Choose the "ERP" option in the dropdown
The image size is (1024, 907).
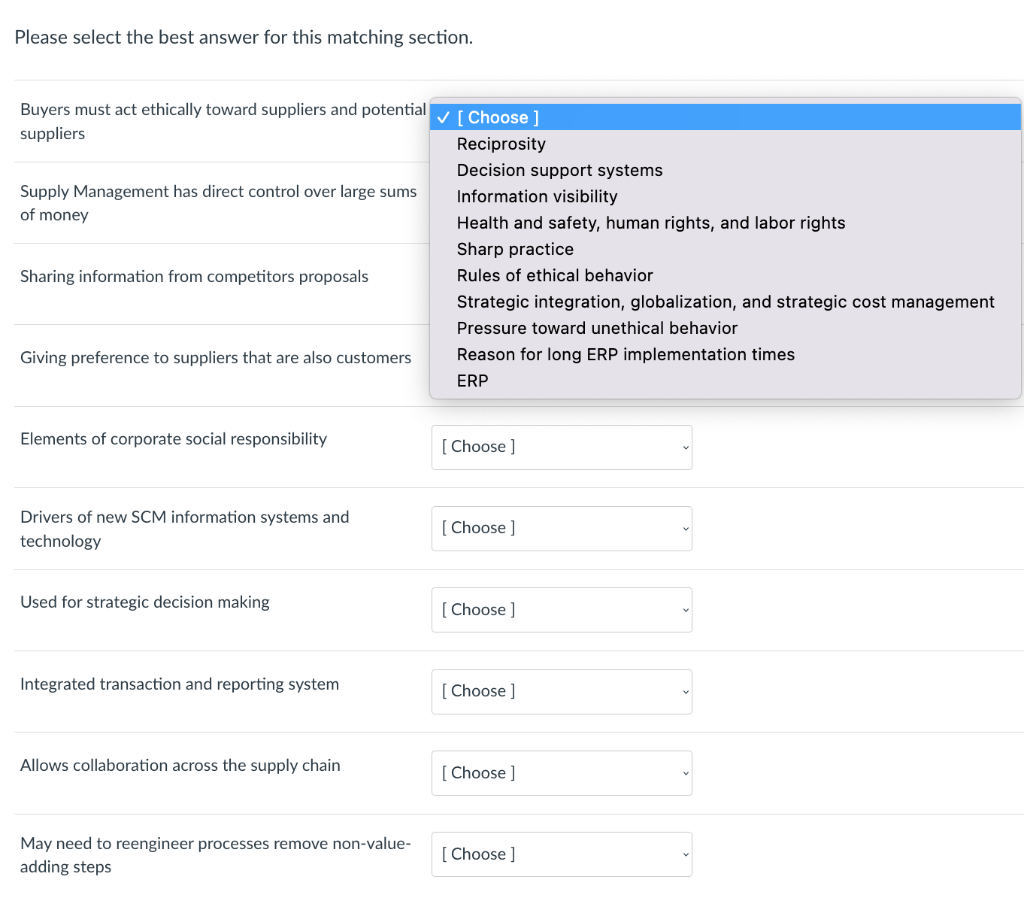[472, 381]
